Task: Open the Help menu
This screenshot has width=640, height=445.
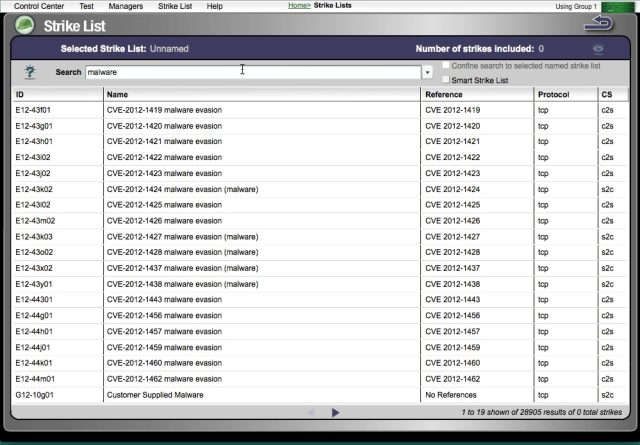Action: pyautogui.click(x=215, y=6)
